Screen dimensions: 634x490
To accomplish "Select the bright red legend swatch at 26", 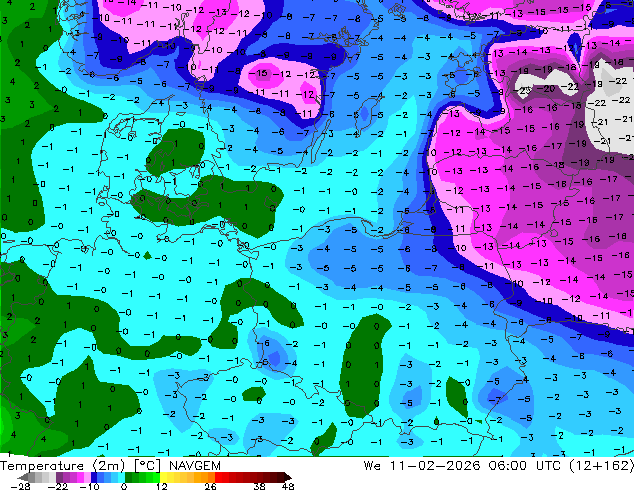I will [218, 477].
